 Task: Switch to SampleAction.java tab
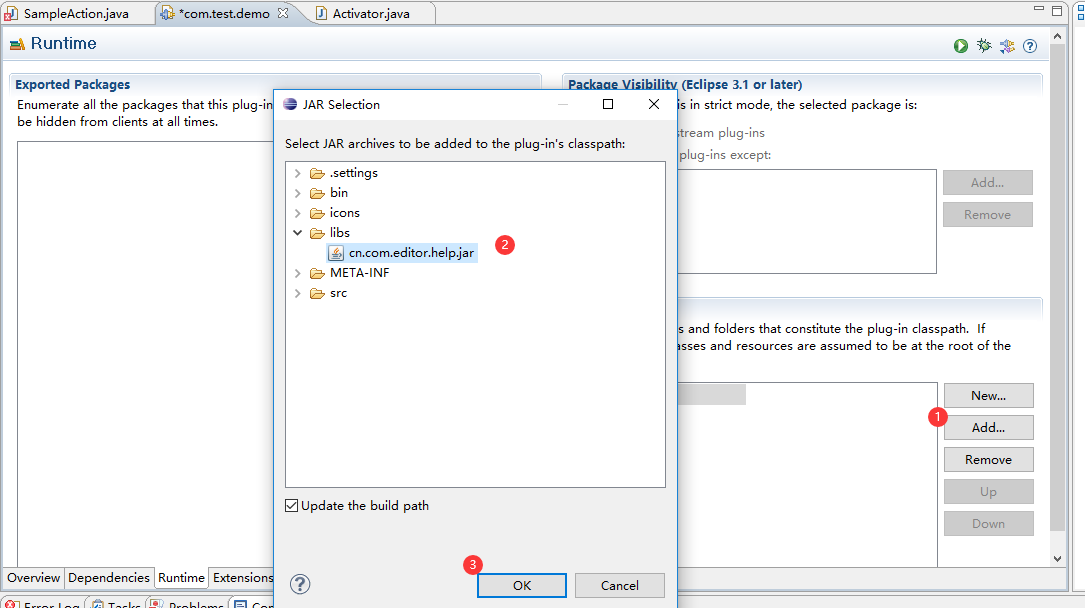point(76,13)
